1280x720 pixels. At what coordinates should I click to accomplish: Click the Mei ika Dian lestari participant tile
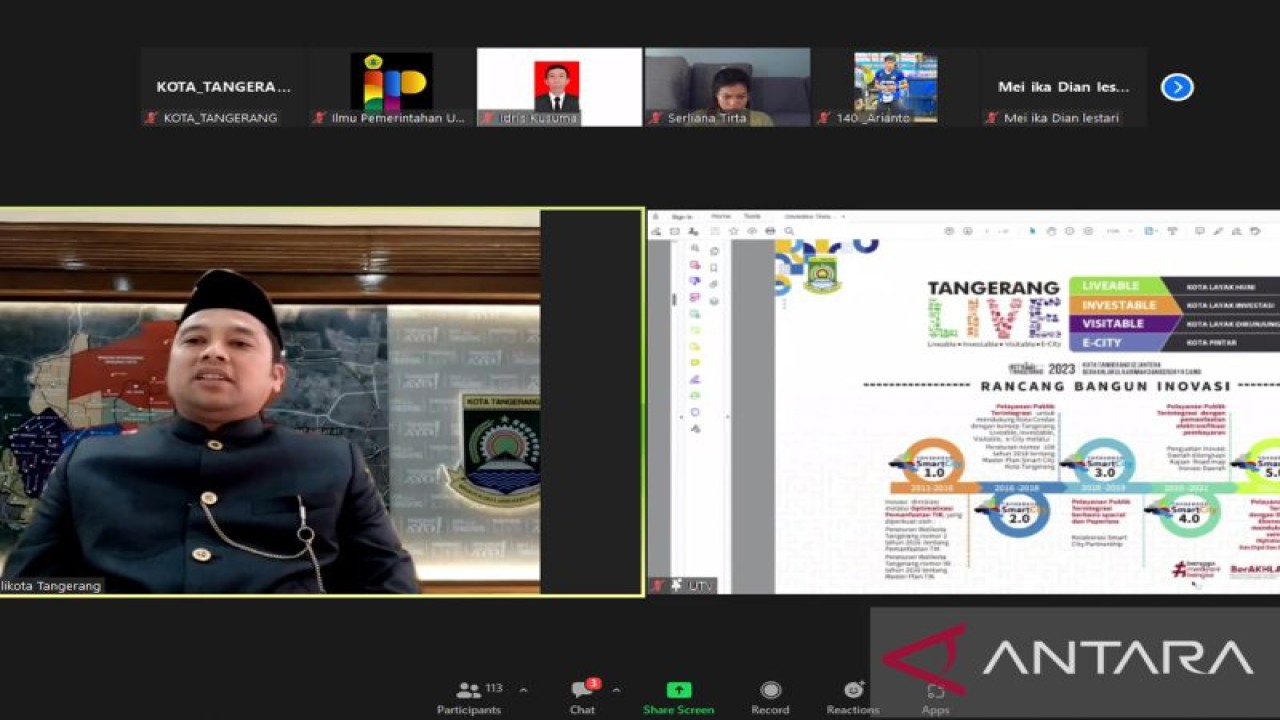[1063, 87]
